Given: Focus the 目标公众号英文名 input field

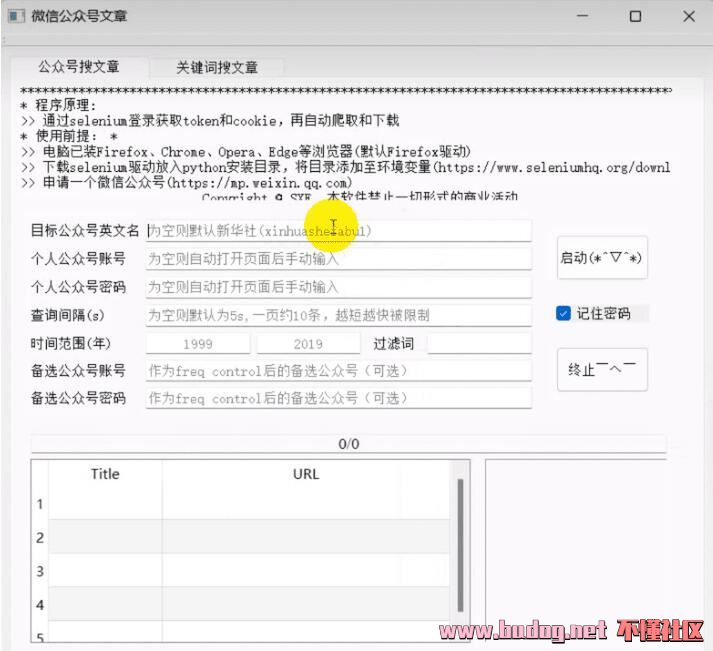Looking at the screenshot, I should coord(338,230).
